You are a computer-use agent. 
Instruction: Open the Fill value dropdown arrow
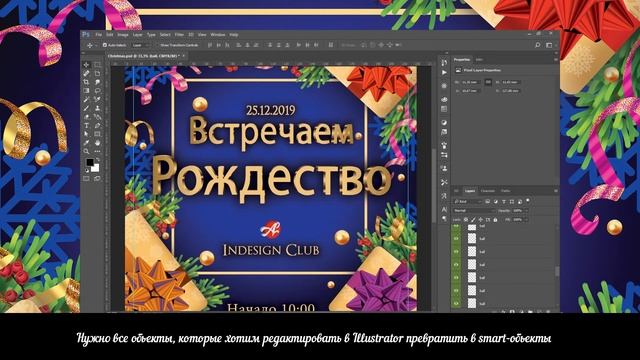tap(526, 220)
